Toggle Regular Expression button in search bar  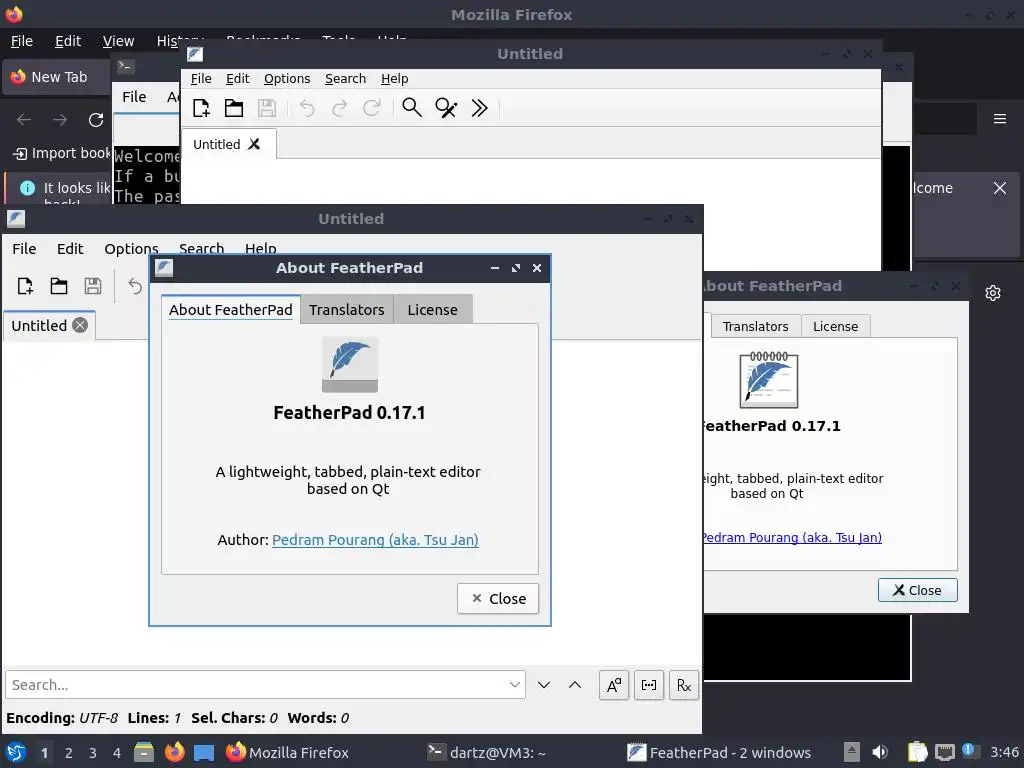[x=684, y=685]
